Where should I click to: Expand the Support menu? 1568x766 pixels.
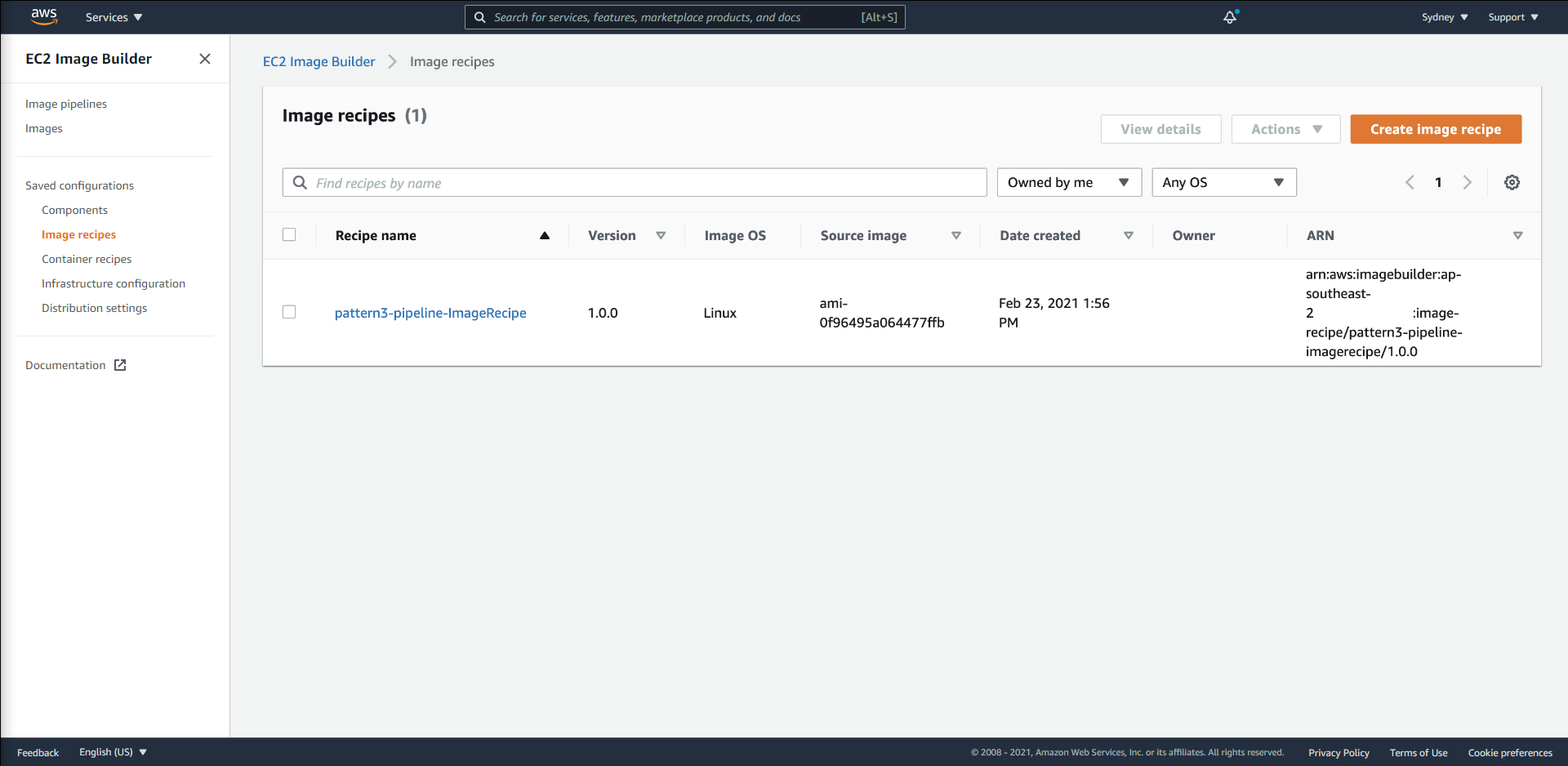click(1512, 17)
